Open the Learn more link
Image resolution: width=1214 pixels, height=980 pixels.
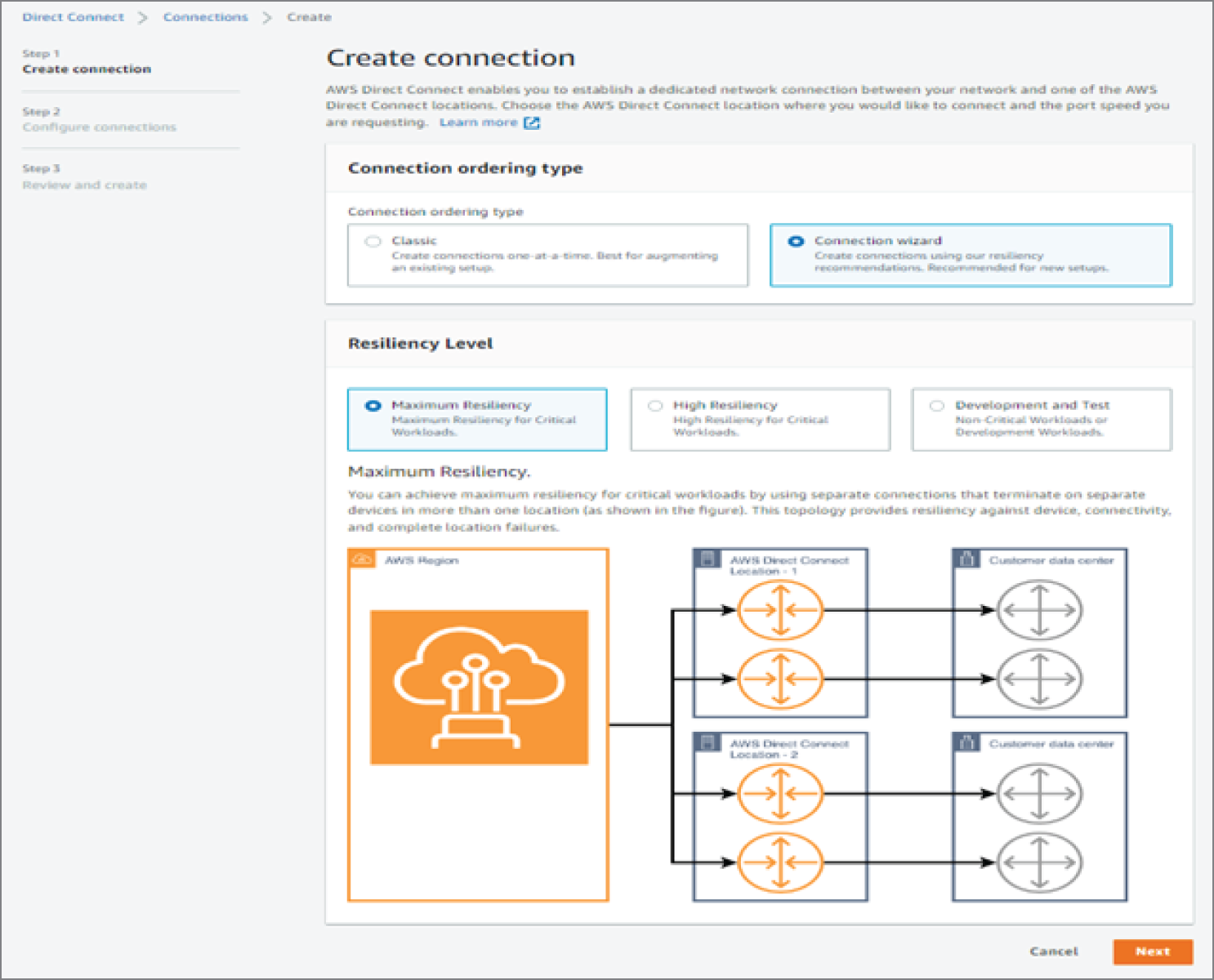479,122
